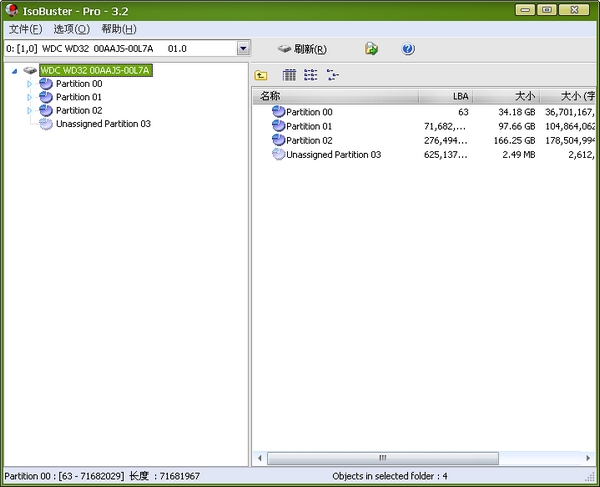
Task: Switch to large icons grid view
Action: (289, 75)
